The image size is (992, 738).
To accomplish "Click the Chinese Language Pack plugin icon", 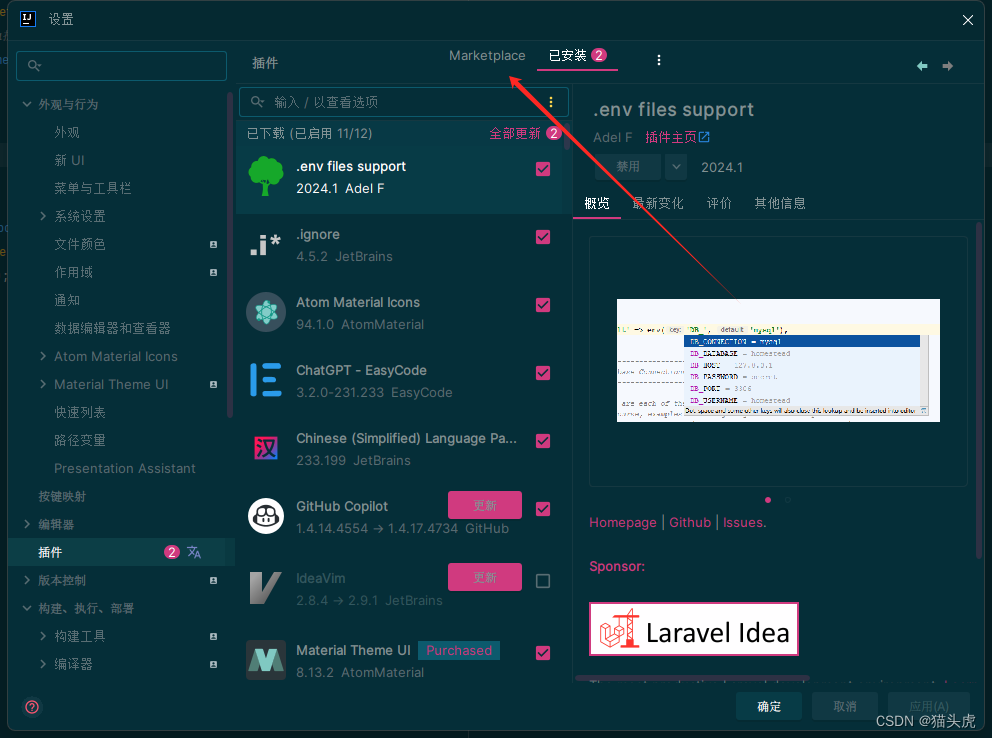I will pyautogui.click(x=266, y=448).
